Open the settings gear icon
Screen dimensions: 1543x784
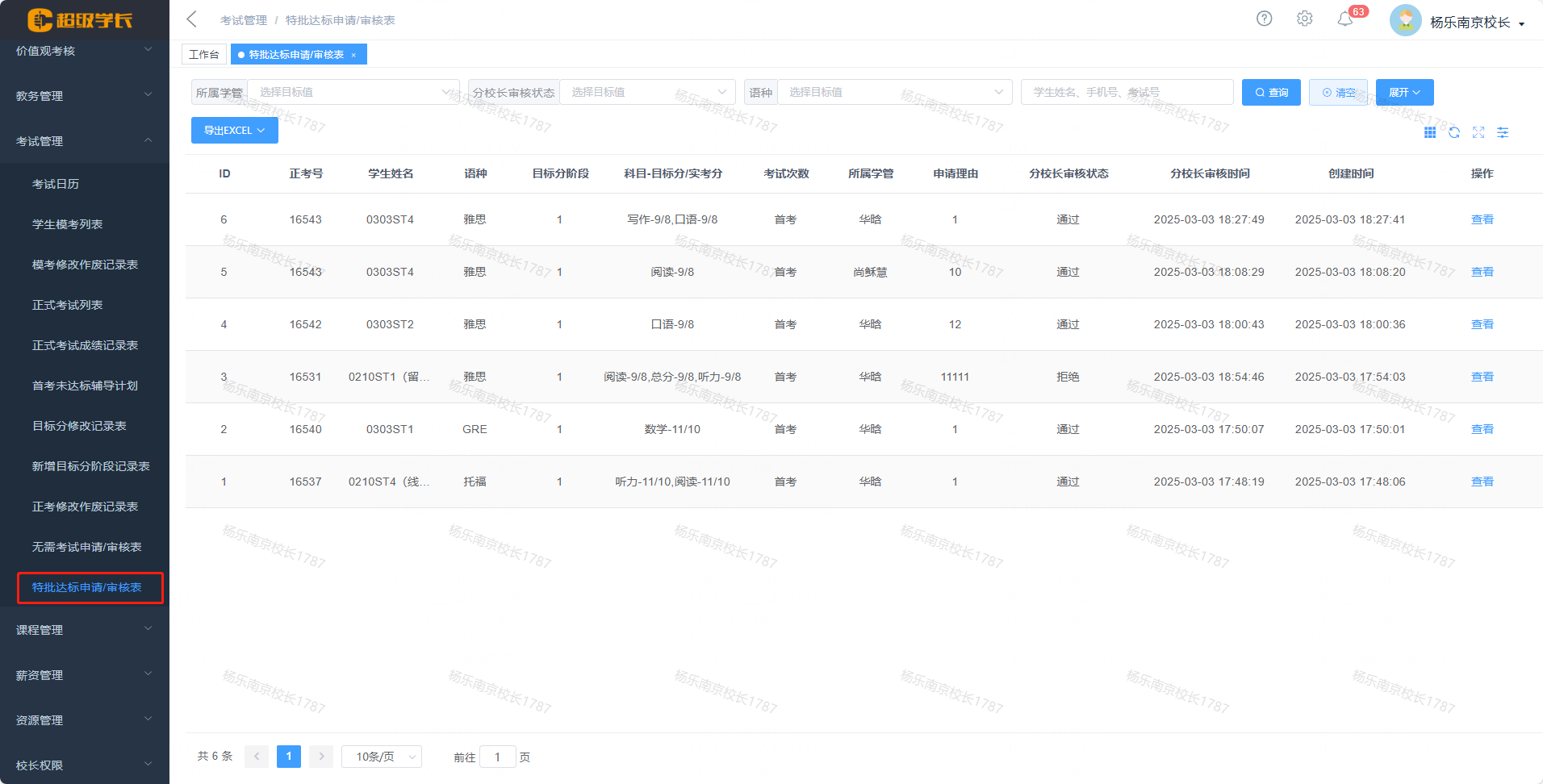pyautogui.click(x=1304, y=19)
